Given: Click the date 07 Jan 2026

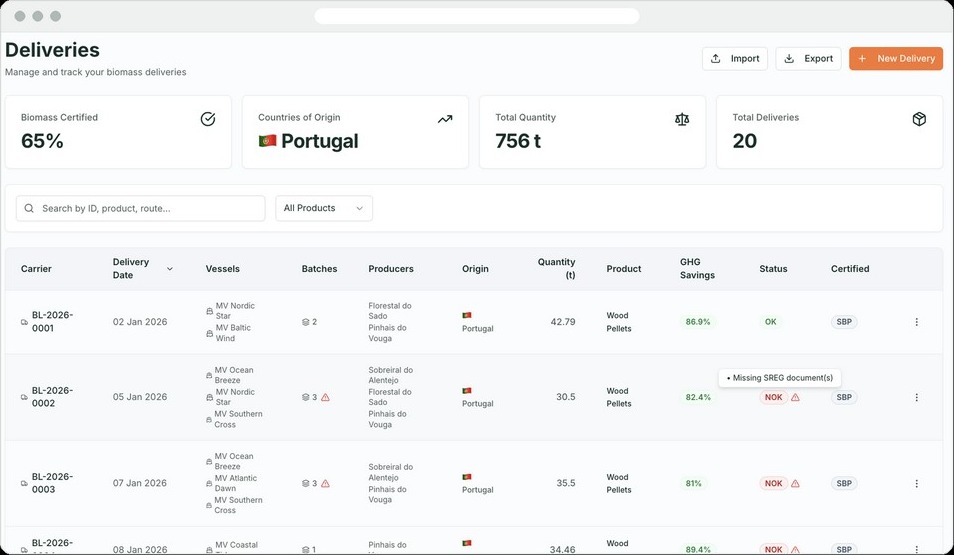Looking at the screenshot, I should click(x=140, y=483).
